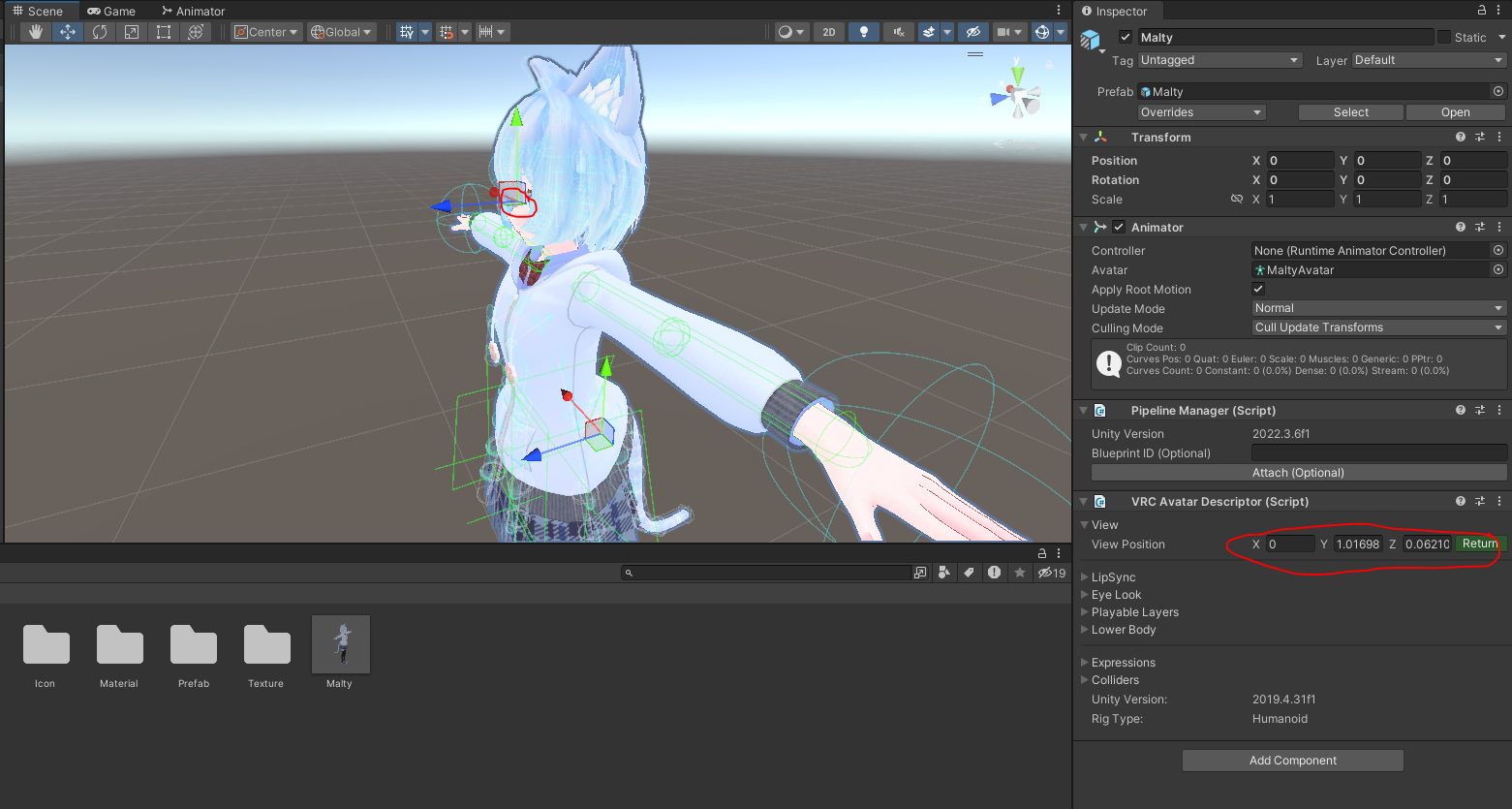Open the Global orientation dropdown
This screenshot has height=809, width=1512.
342,32
